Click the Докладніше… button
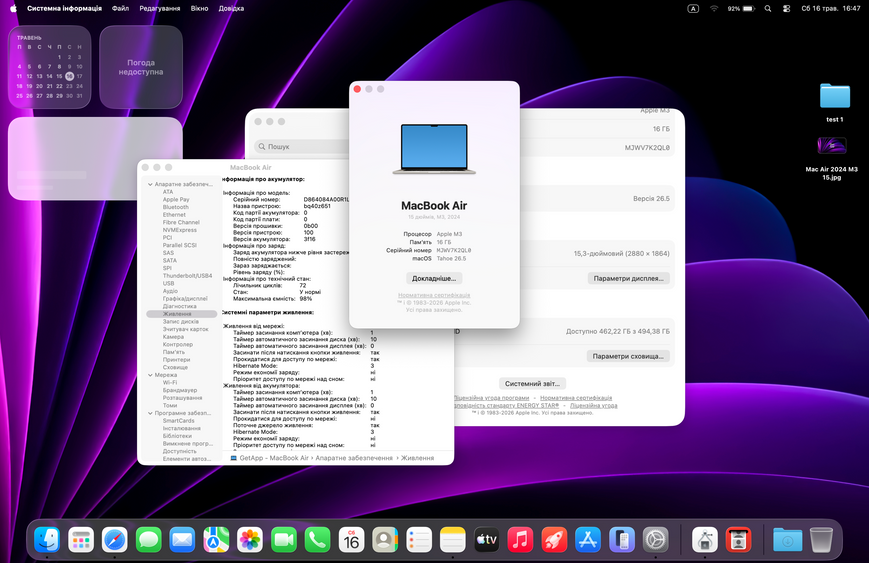 tap(434, 278)
